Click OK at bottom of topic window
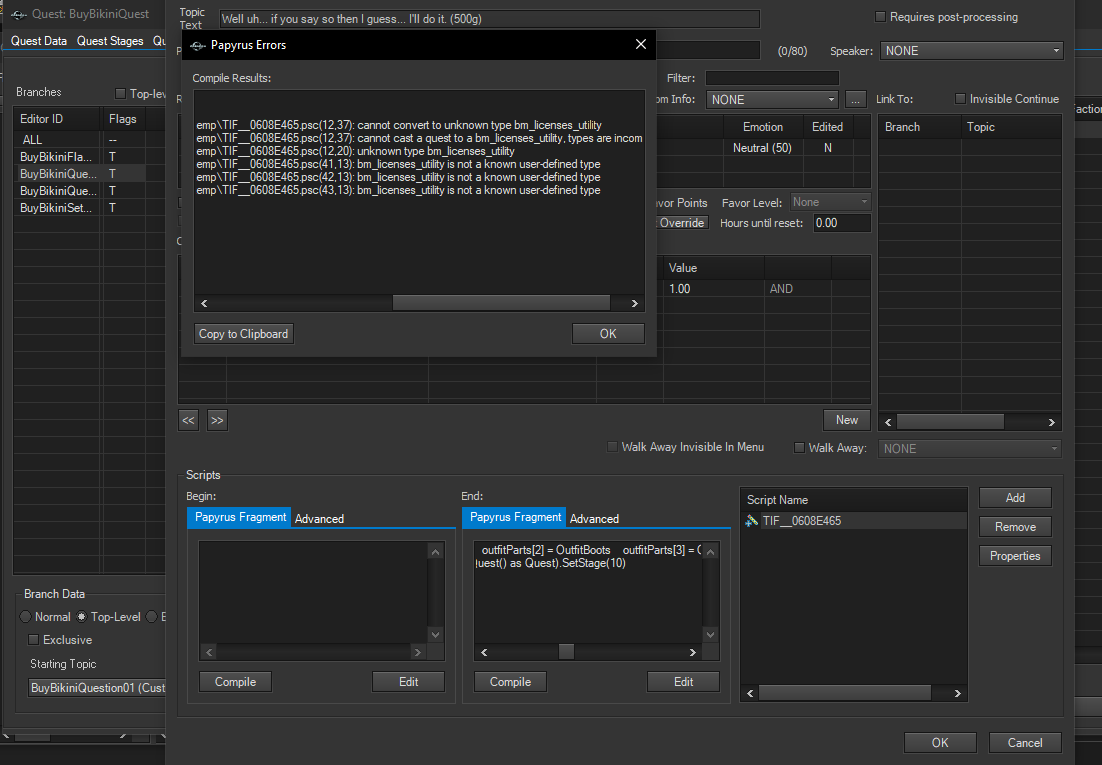 940,742
